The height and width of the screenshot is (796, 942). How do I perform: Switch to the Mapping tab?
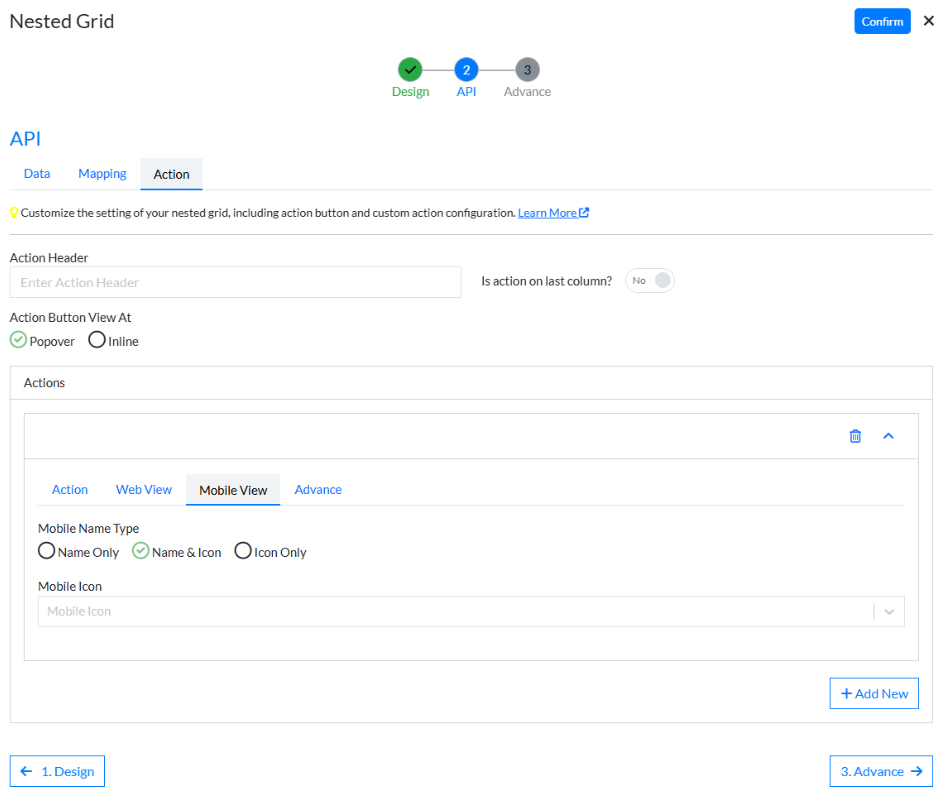pyautogui.click(x=102, y=174)
